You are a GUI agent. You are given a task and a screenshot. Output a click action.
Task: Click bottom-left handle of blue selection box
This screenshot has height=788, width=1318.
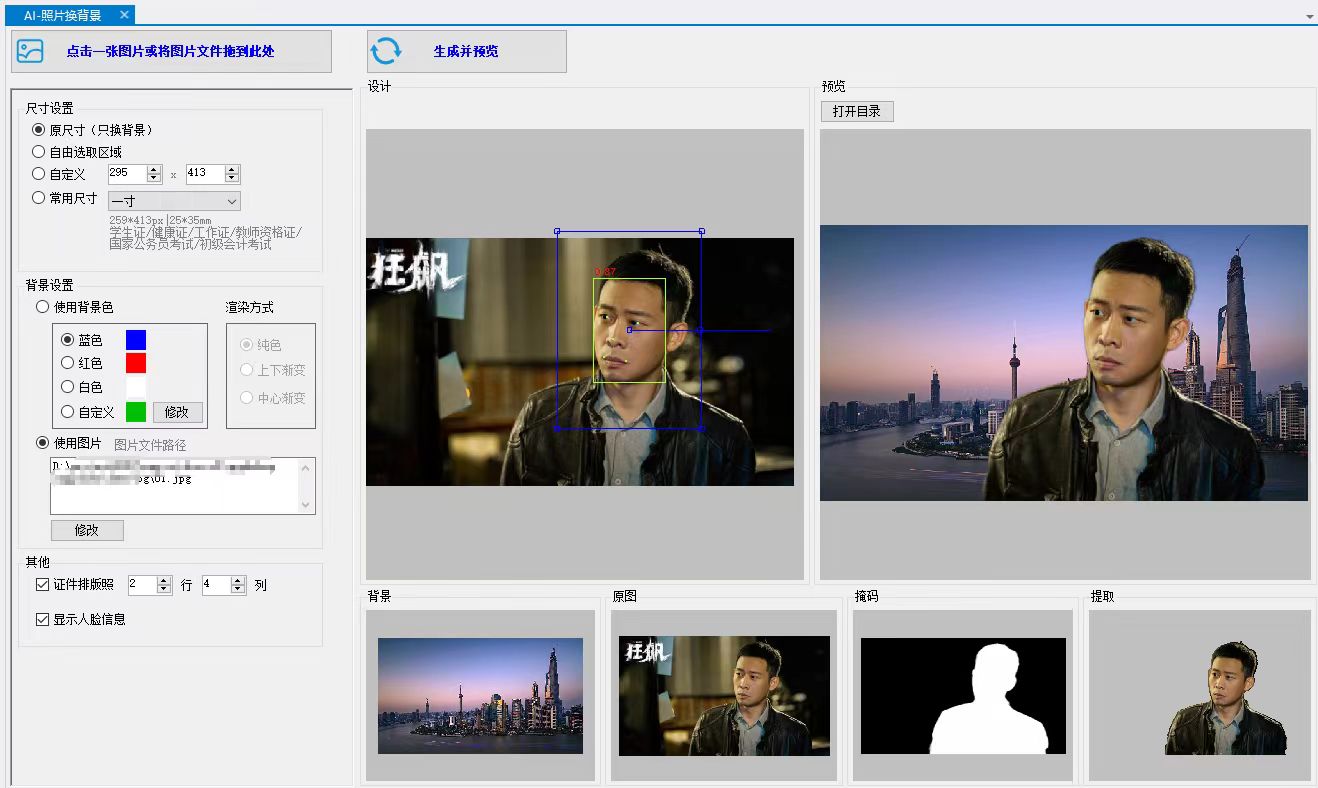[557, 428]
